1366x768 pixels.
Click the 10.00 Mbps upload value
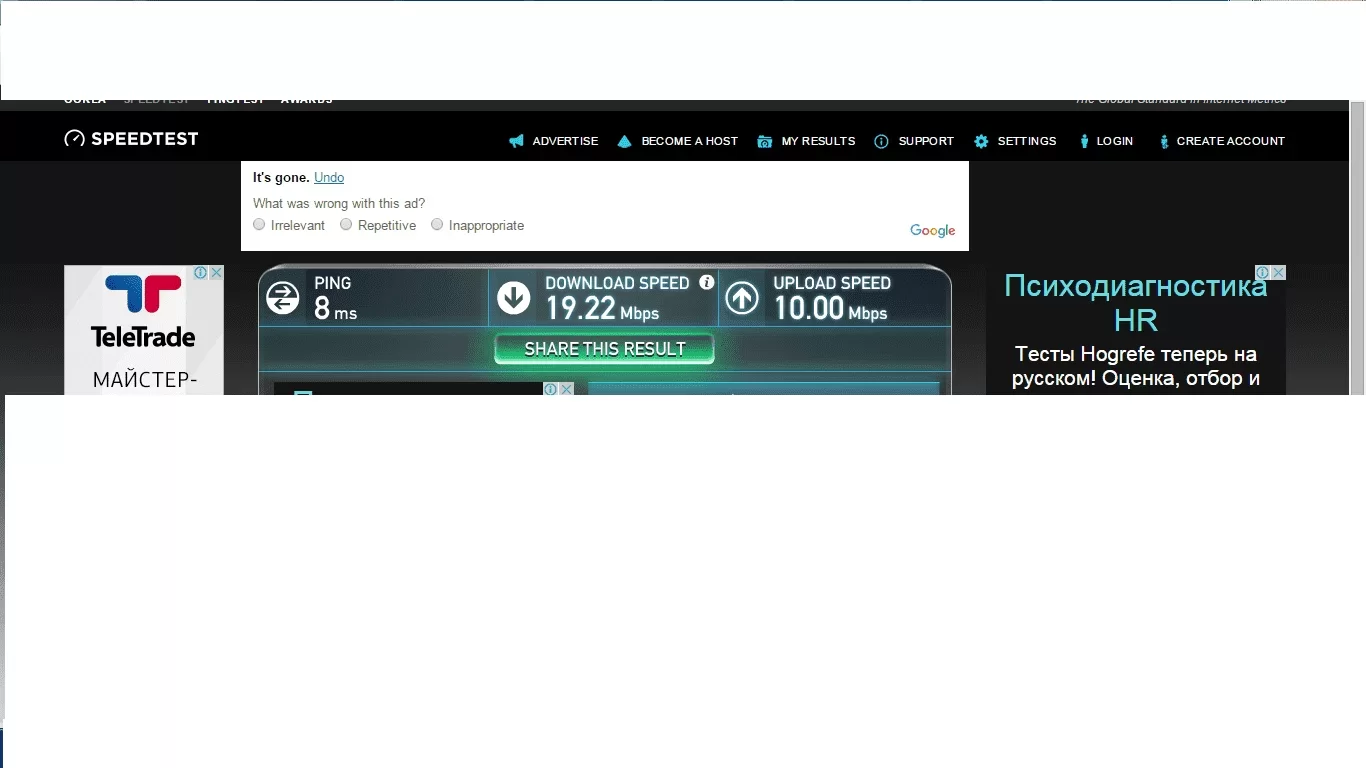pos(830,309)
